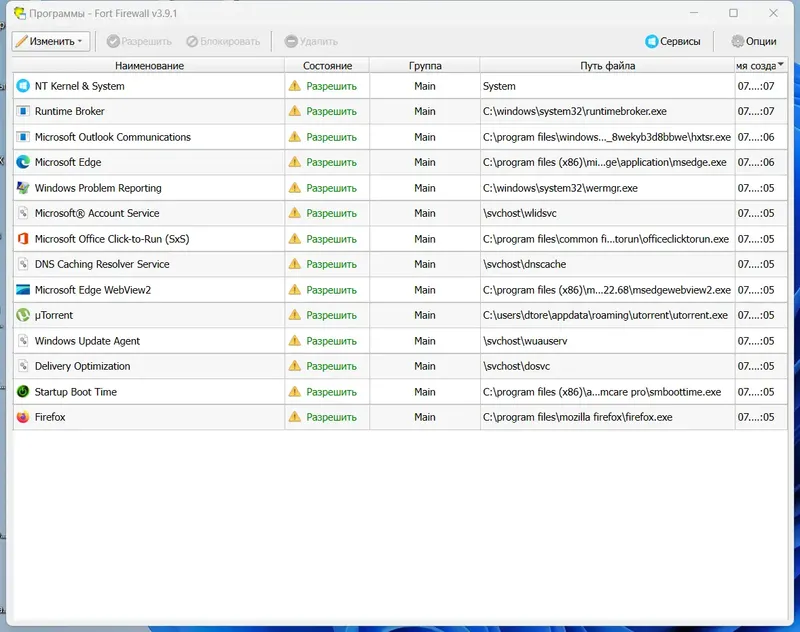Select Microsoft Outlook Communications name

click(x=113, y=137)
